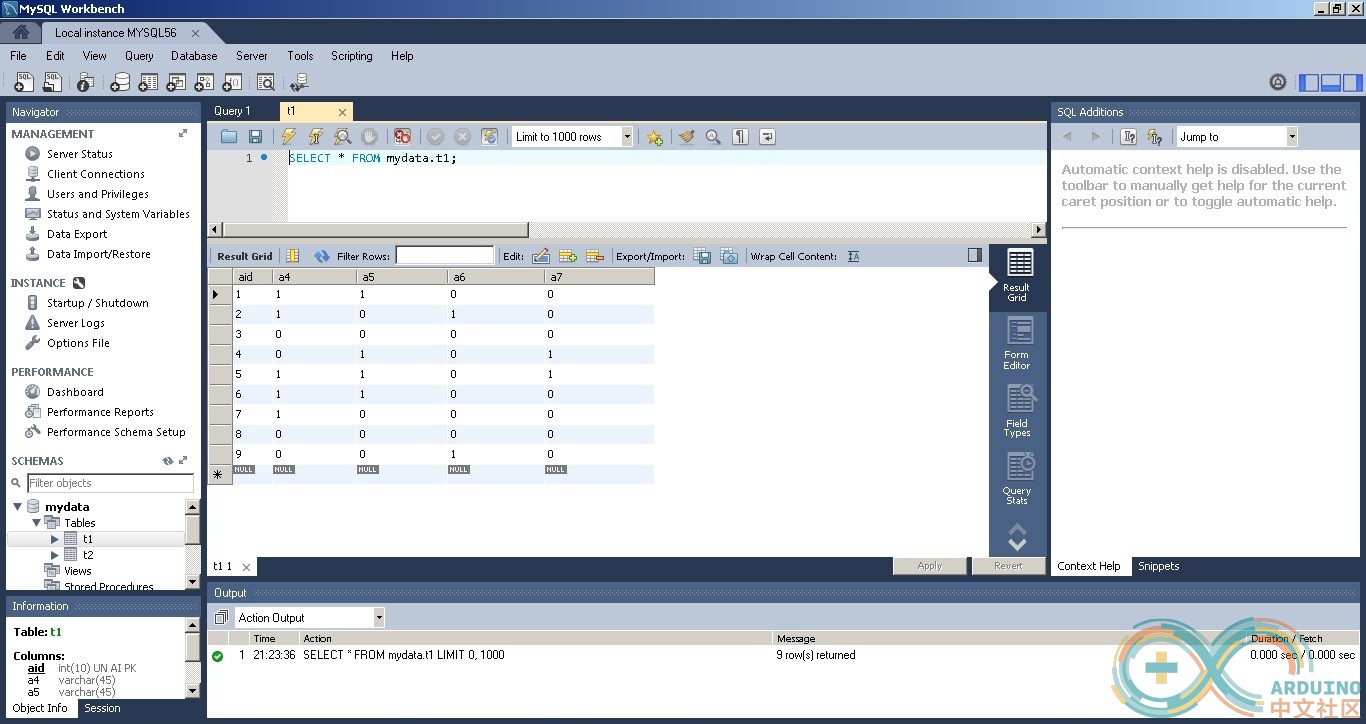Open Database menu
The width and height of the screenshot is (1366, 724).
194,56
